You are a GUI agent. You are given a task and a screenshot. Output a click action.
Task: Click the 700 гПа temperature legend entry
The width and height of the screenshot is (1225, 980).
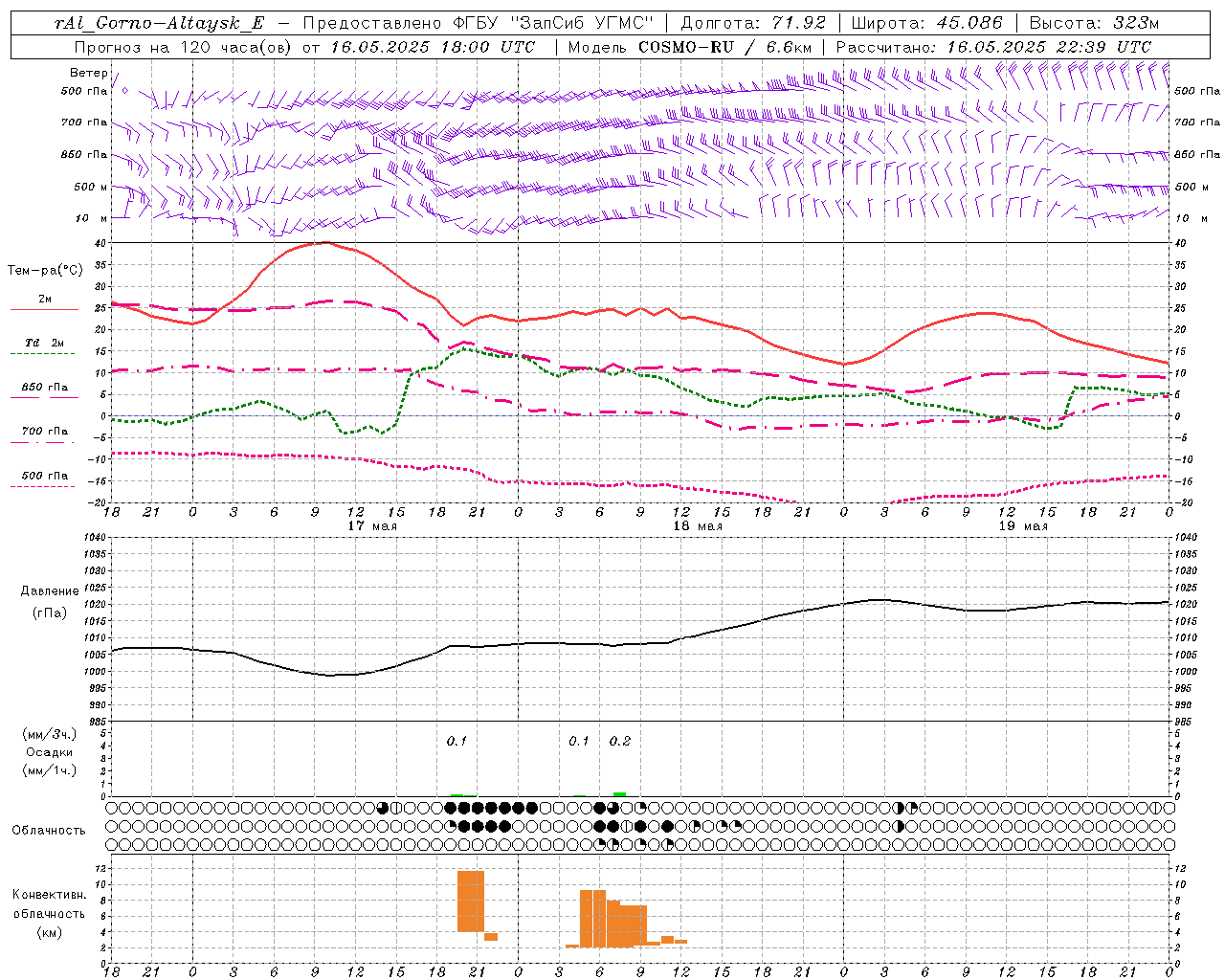[44, 434]
